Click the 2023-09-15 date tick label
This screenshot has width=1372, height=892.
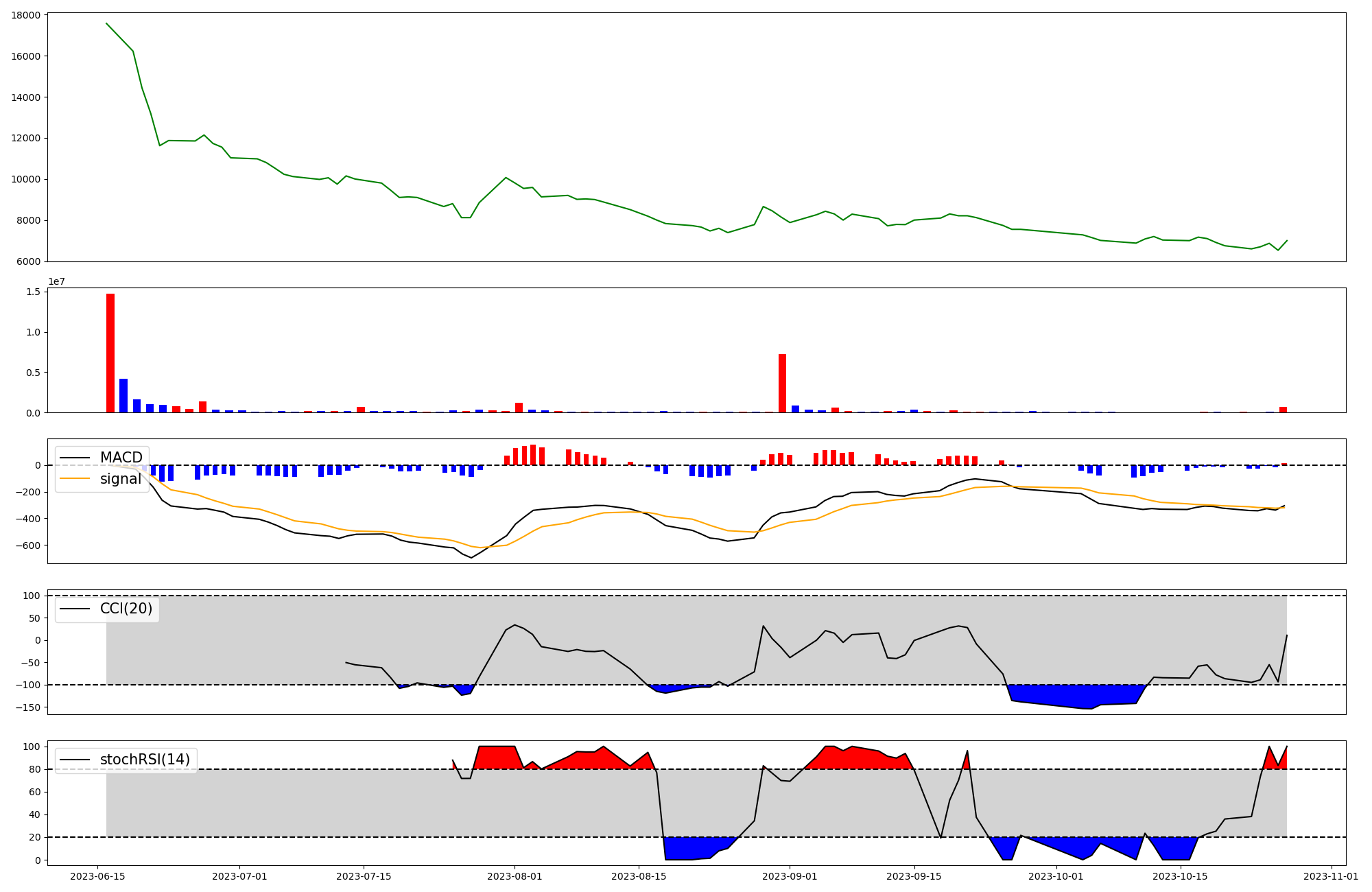(x=914, y=876)
